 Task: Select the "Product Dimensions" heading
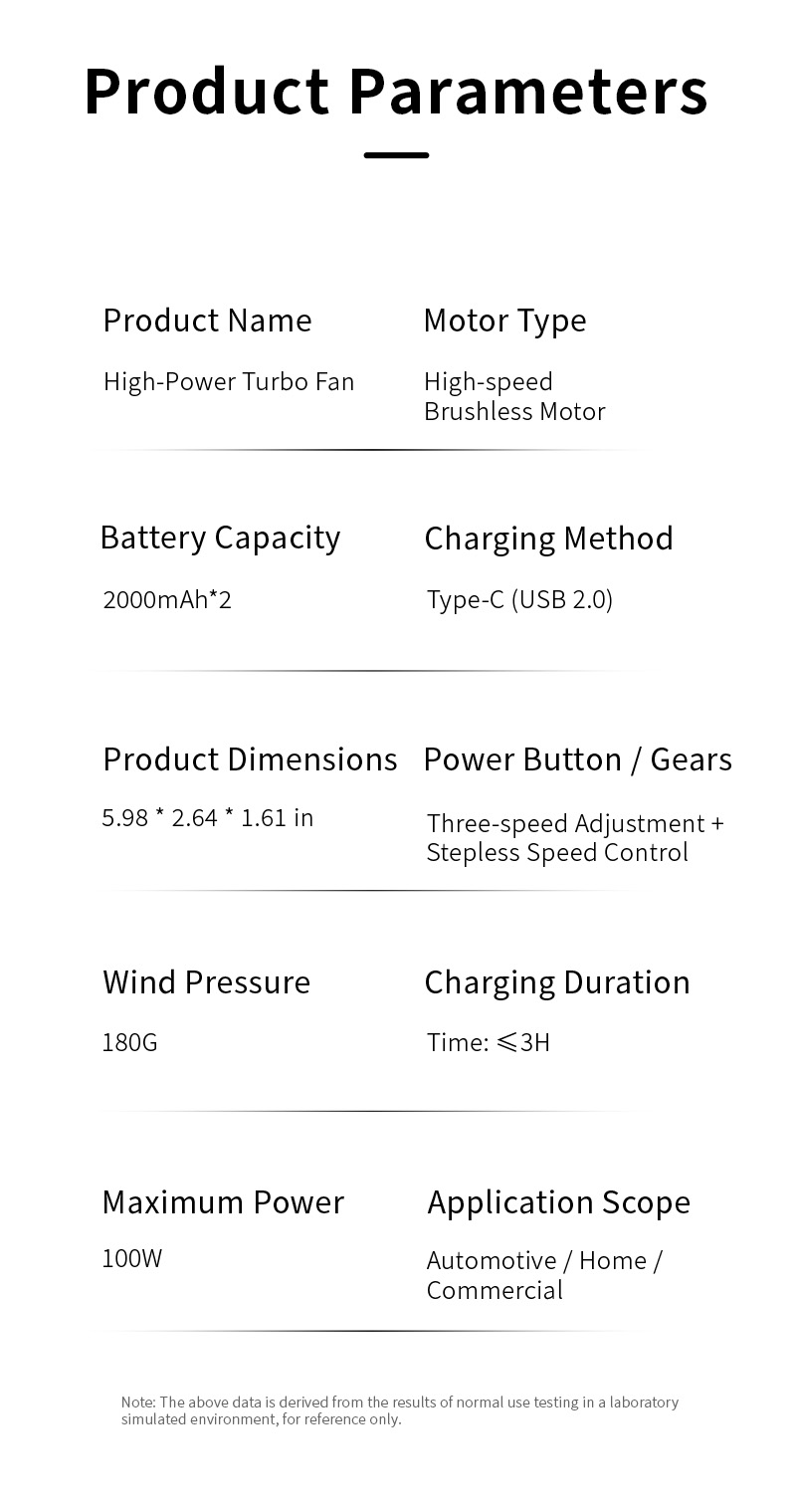pyautogui.click(x=250, y=759)
